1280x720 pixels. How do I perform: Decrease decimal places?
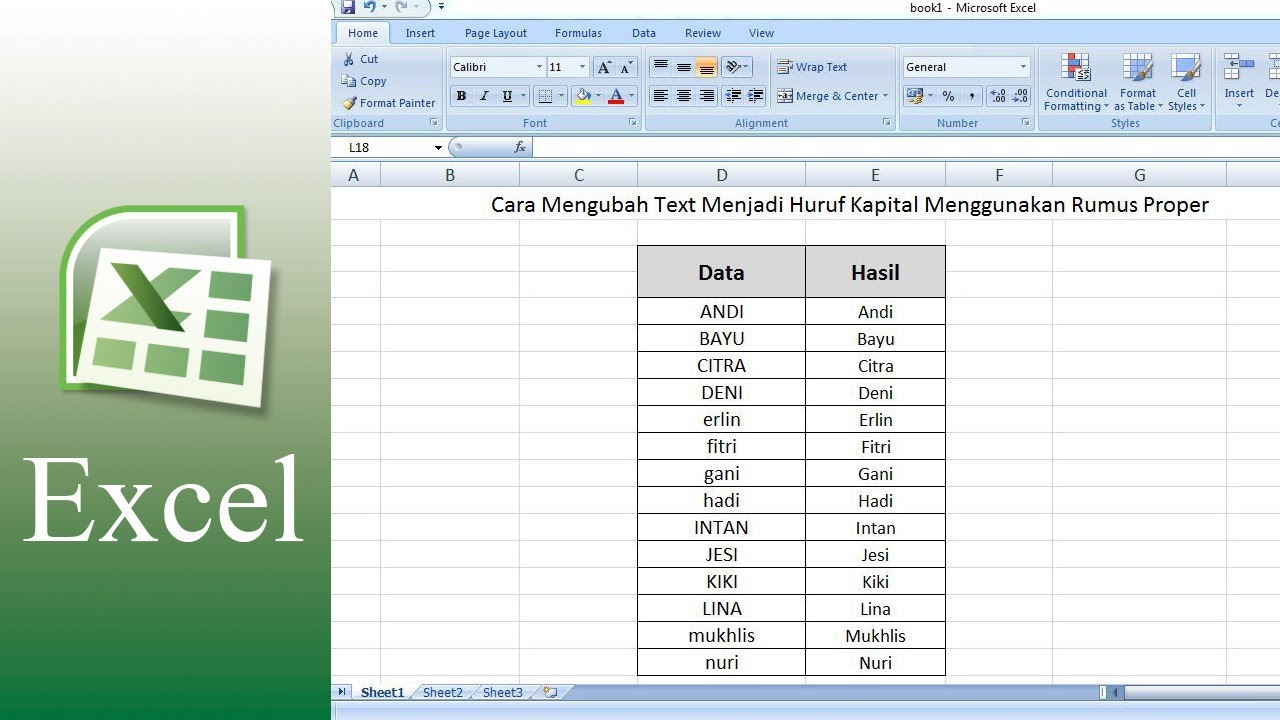coord(1020,96)
